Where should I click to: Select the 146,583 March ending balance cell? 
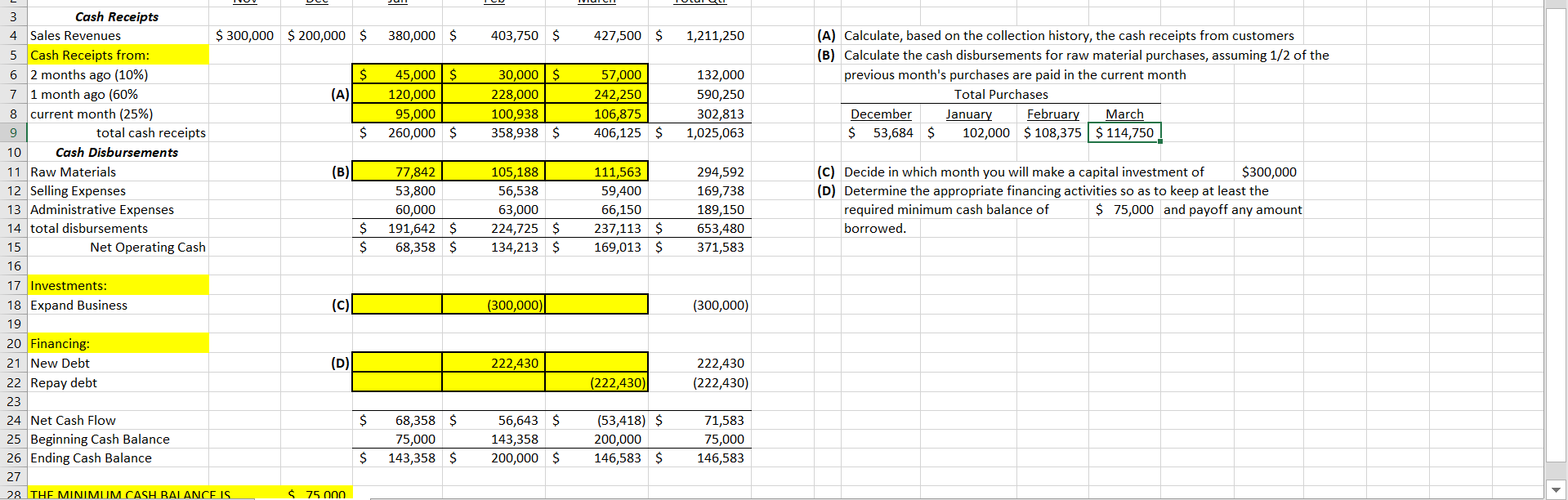coord(596,458)
